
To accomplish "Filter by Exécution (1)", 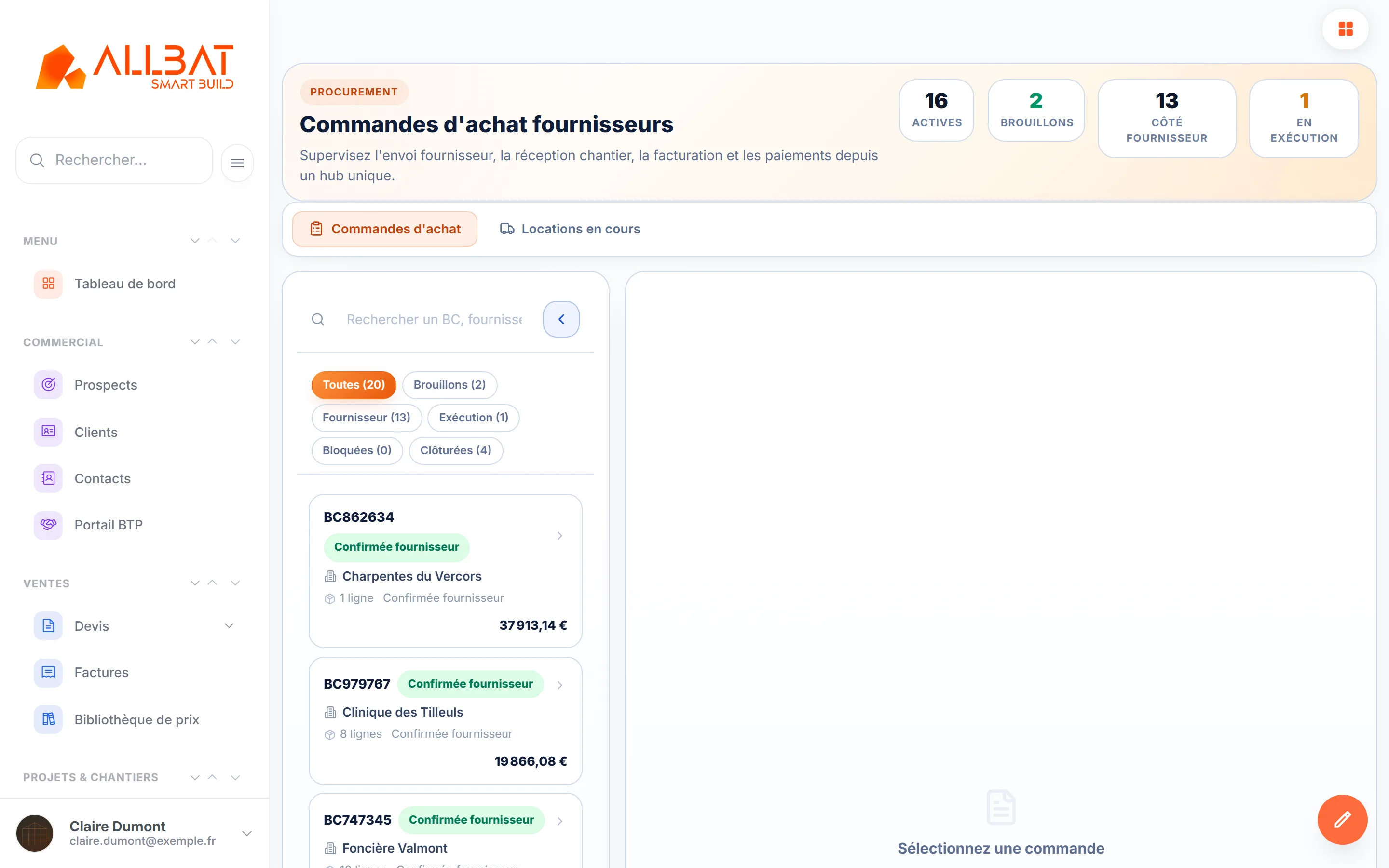I will (474, 417).
